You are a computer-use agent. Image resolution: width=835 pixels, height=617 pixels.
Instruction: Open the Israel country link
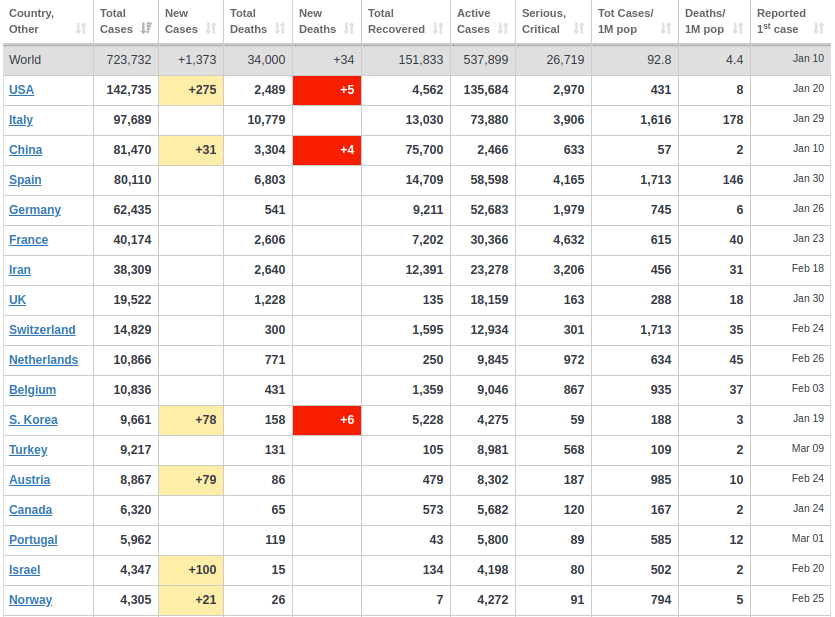pos(24,570)
